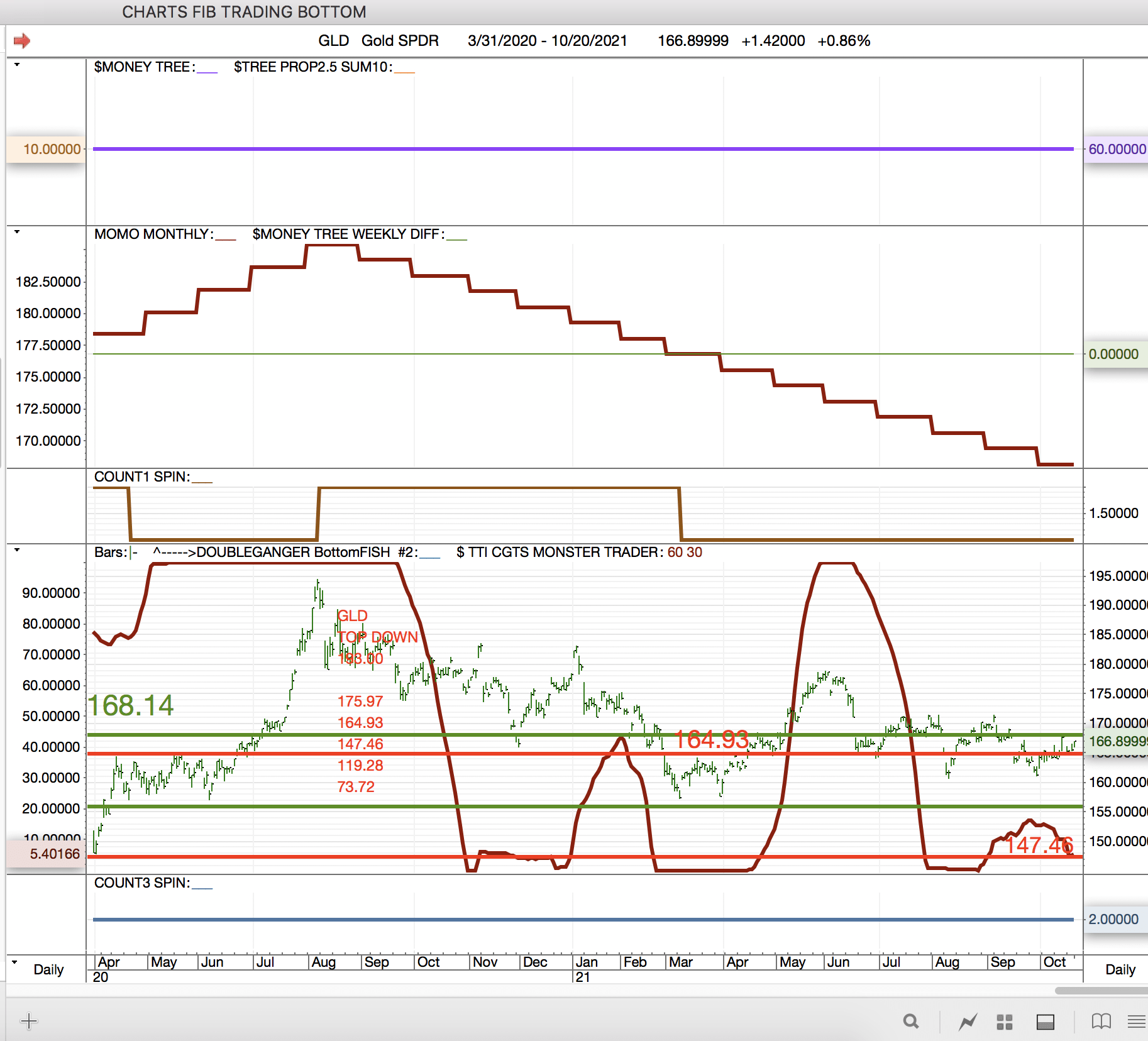
Task: Click the Aug month marker following Jul 2020
Action: click(324, 962)
